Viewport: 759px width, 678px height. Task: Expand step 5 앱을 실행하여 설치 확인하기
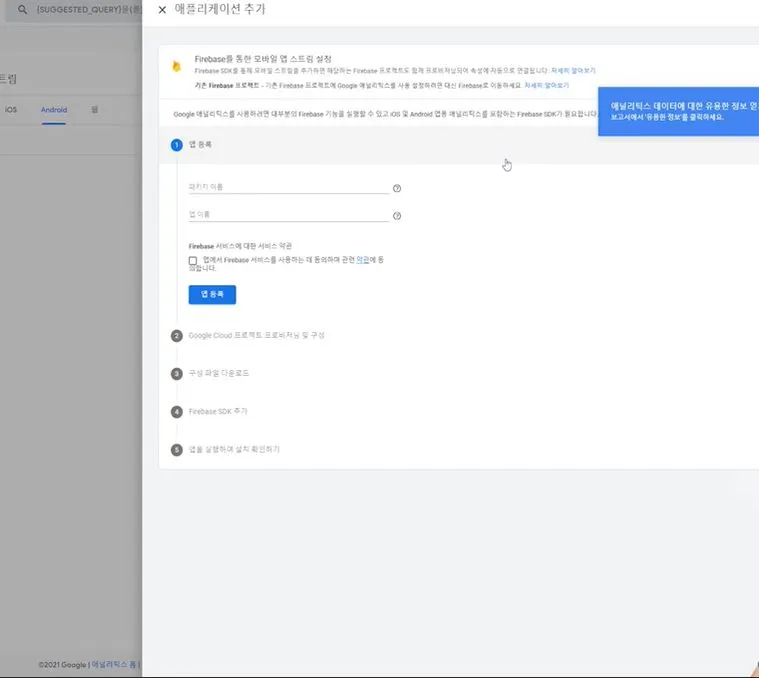pos(234,450)
